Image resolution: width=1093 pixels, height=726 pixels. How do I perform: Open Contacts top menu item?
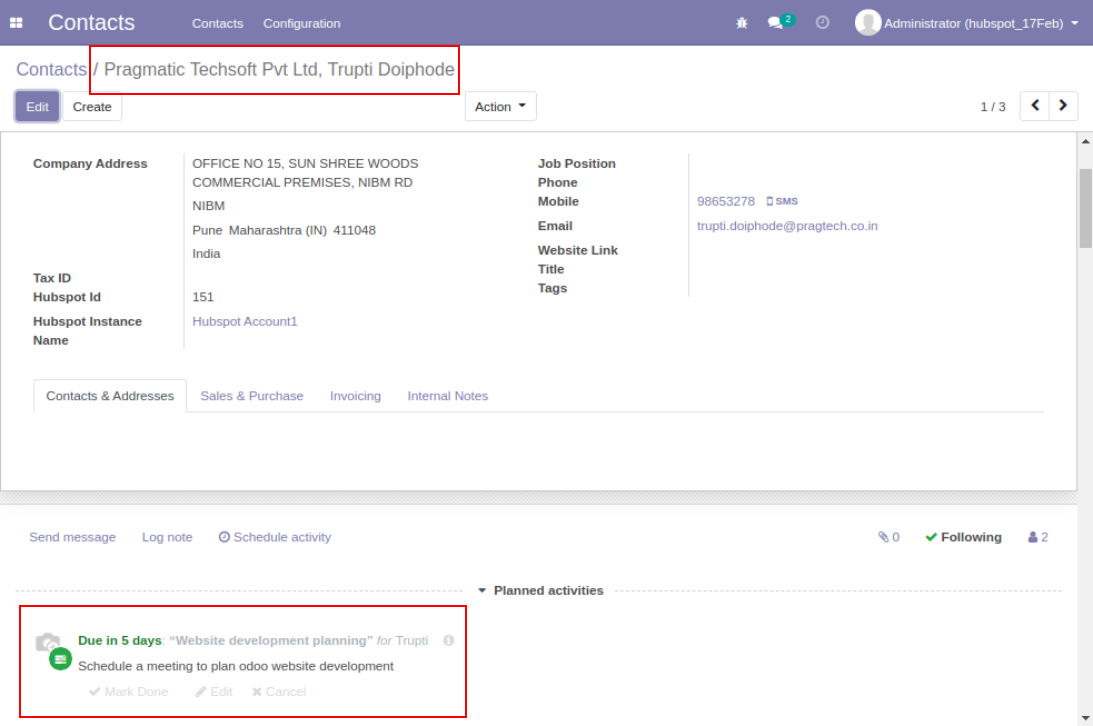click(x=217, y=24)
